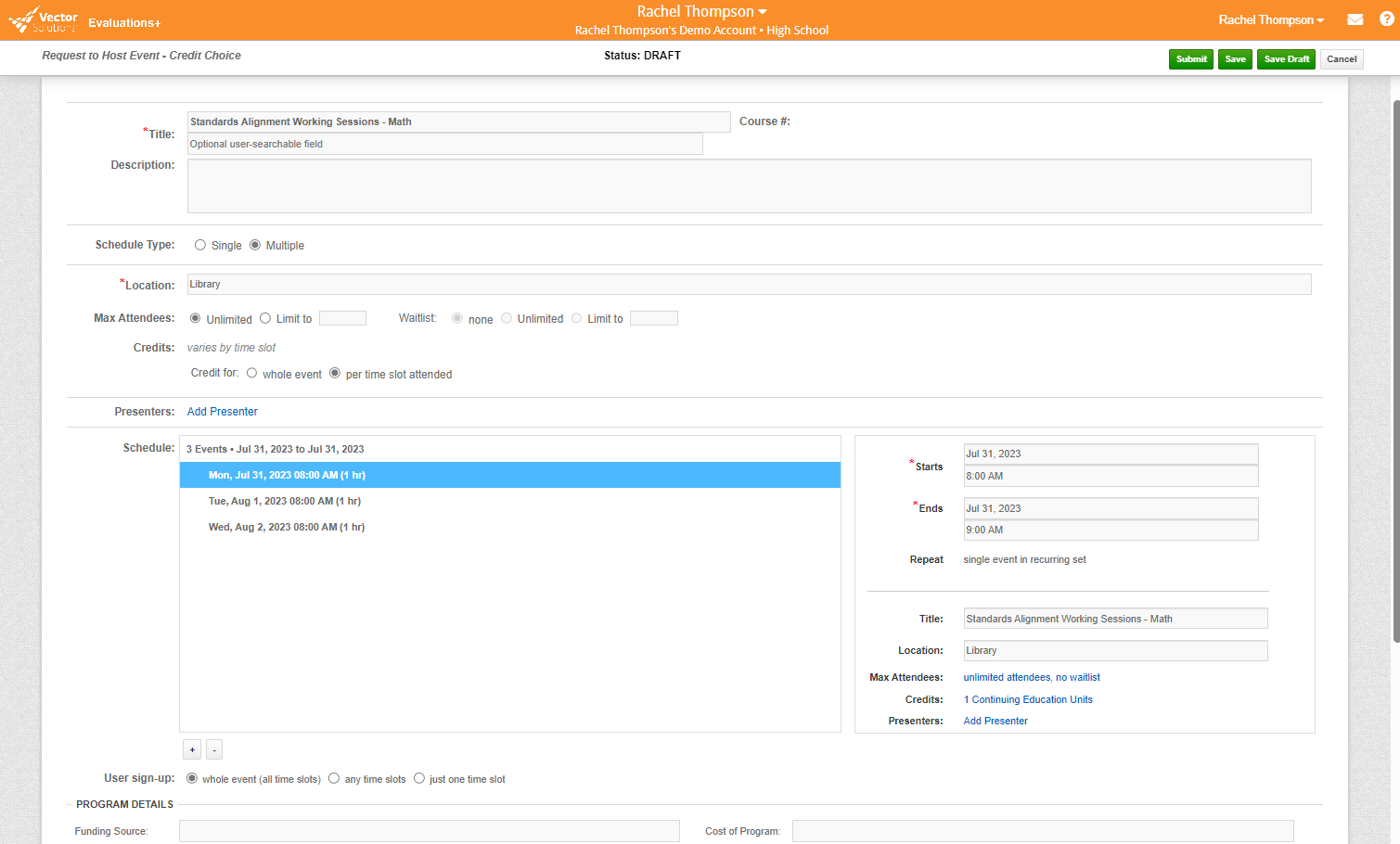Remove selected time slot with the minus icon
Screen dimensions: 1400x844
213,748
